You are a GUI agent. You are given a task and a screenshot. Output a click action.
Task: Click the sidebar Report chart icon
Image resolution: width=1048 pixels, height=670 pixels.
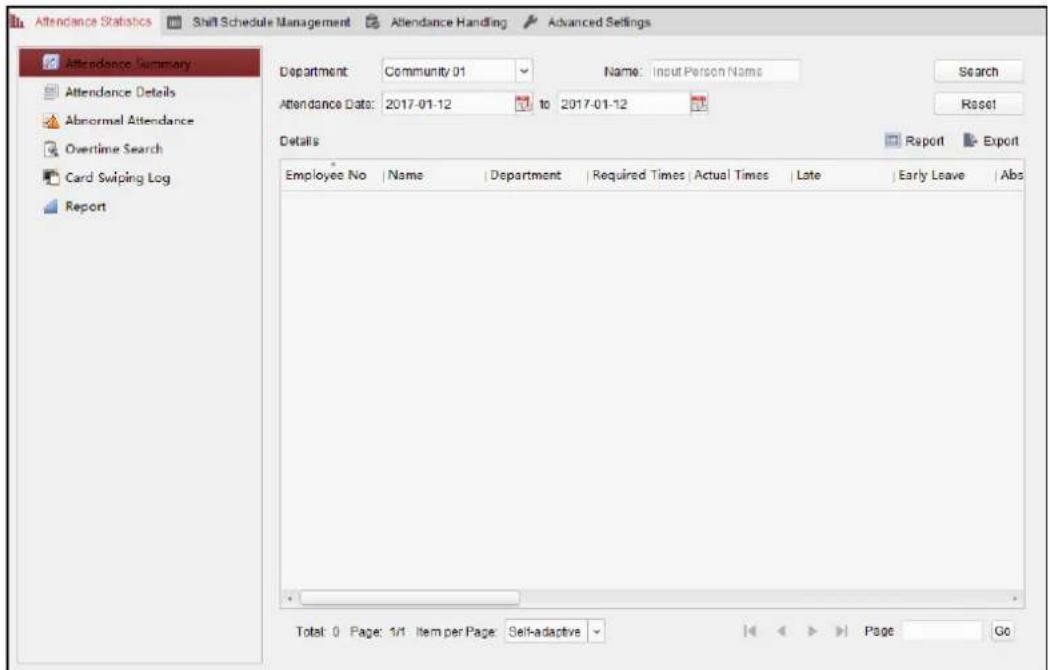51,207
